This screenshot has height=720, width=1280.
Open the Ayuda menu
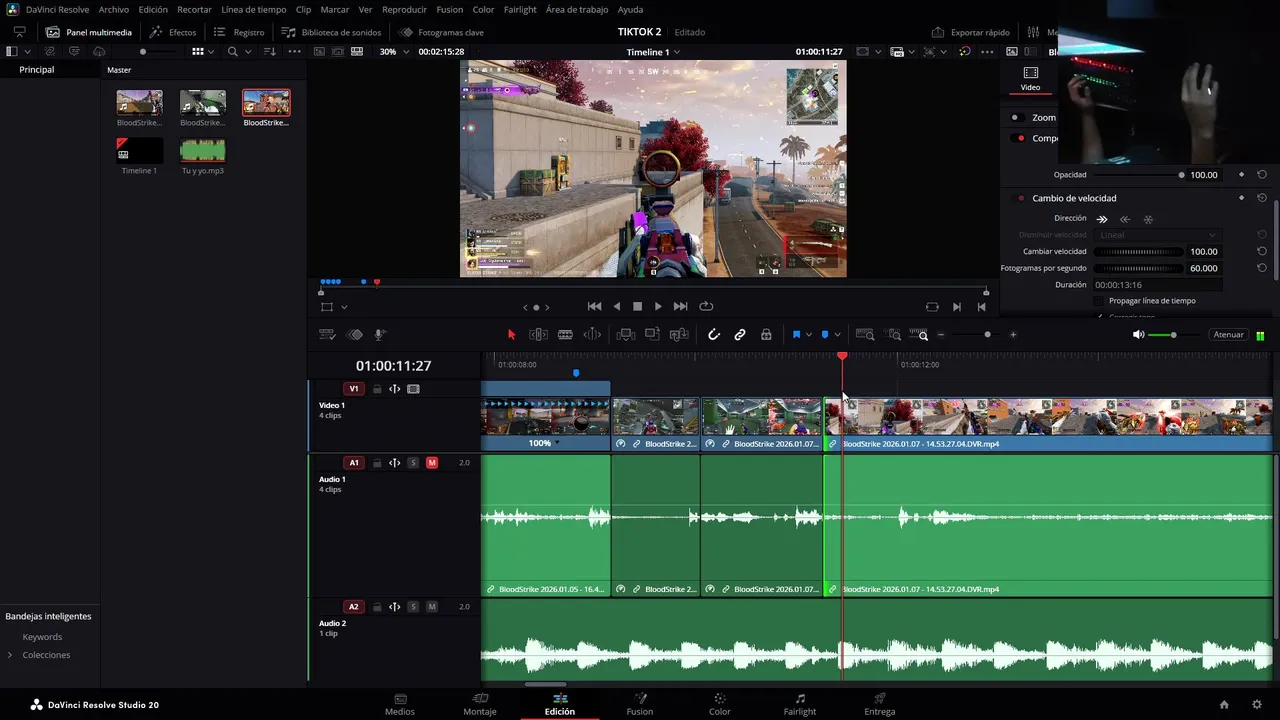tap(630, 9)
